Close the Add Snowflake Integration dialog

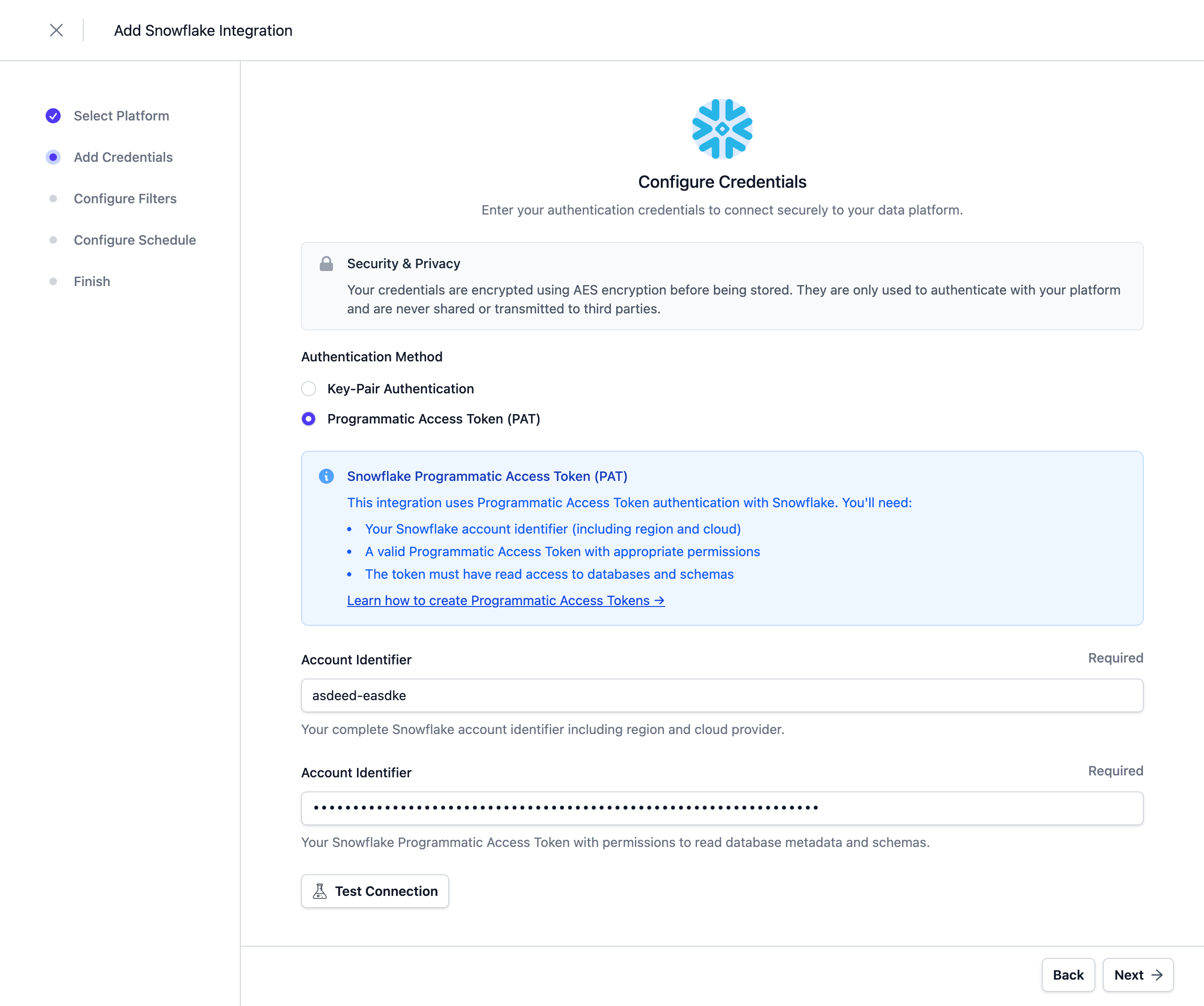56,31
